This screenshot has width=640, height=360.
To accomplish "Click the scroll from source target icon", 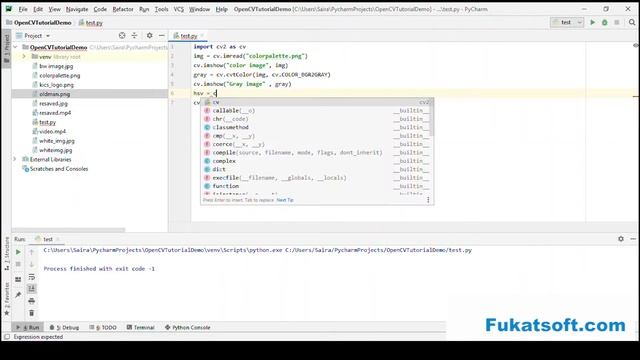I will (122, 36).
